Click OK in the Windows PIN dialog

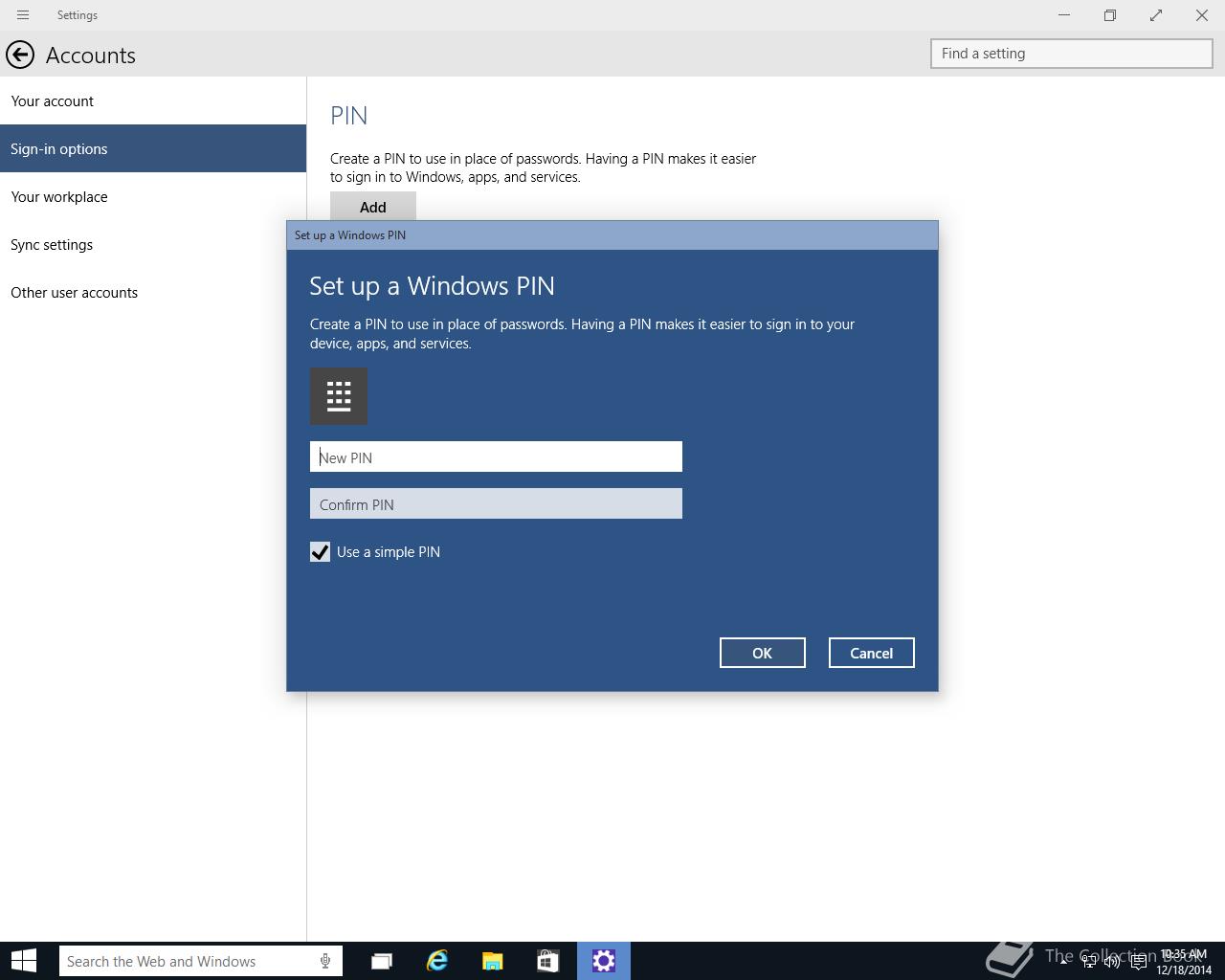[762, 653]
